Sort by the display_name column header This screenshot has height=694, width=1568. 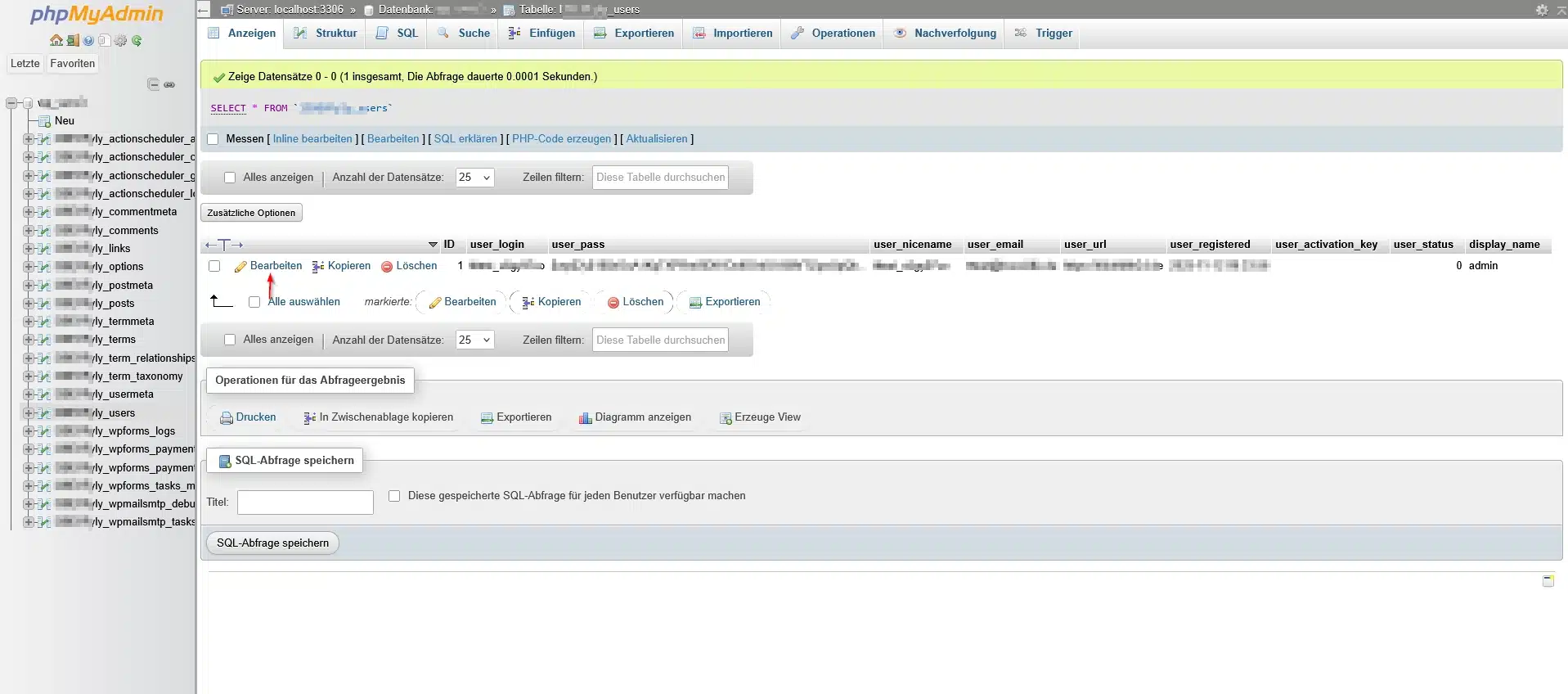click(x=1504, y=245)
